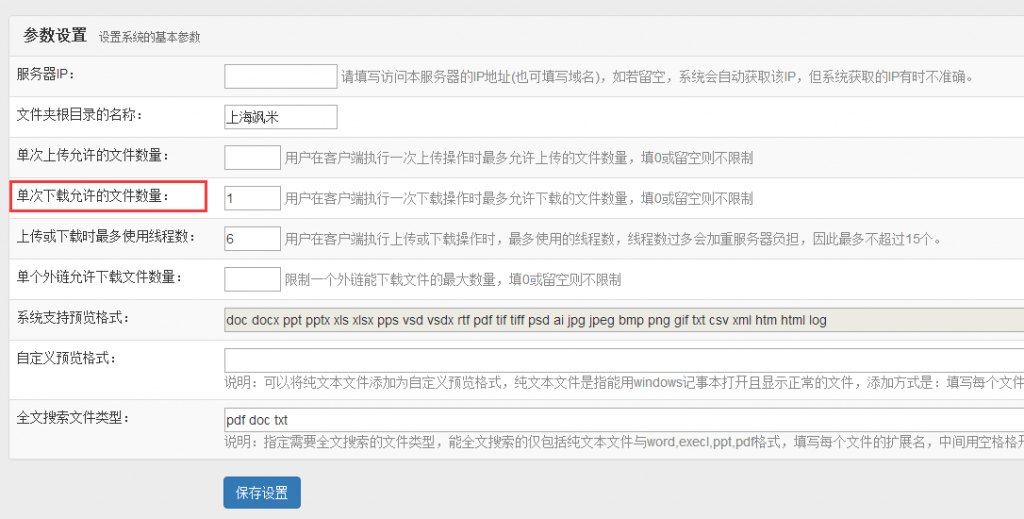Click the 服务器IP input field
1024x519 pixels.
(x=280, y=76)
